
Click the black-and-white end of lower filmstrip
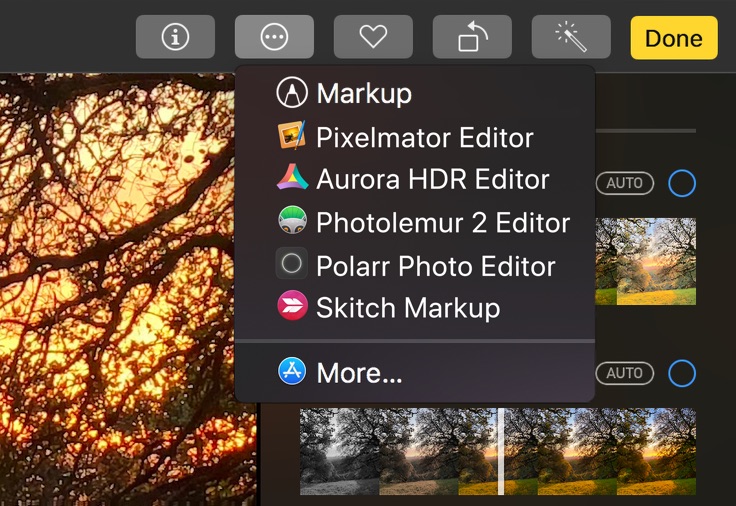tap(339, 451)
